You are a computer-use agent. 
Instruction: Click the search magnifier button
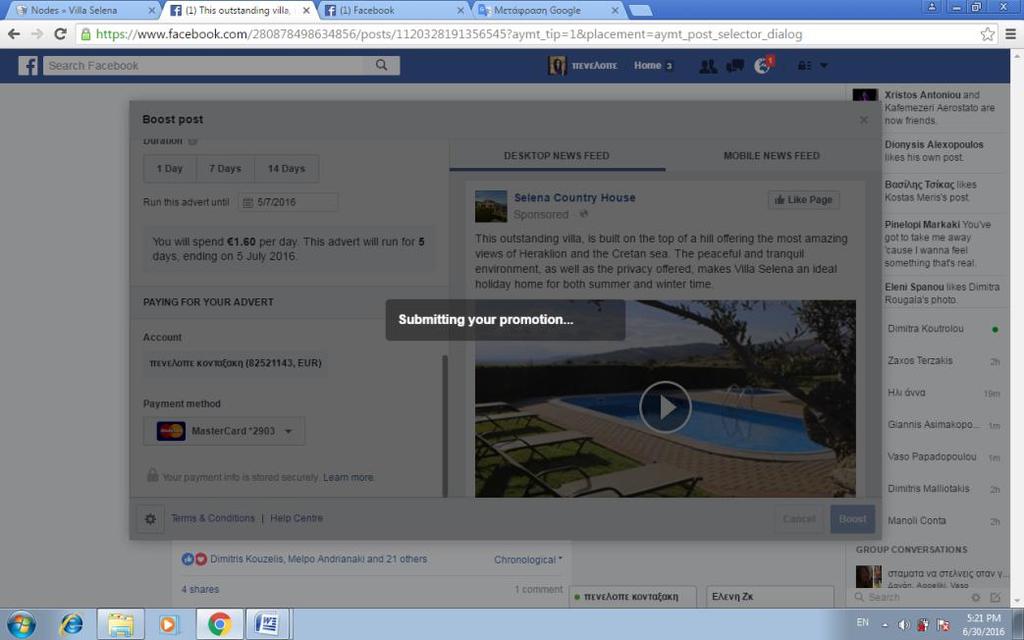click(381, 65)
